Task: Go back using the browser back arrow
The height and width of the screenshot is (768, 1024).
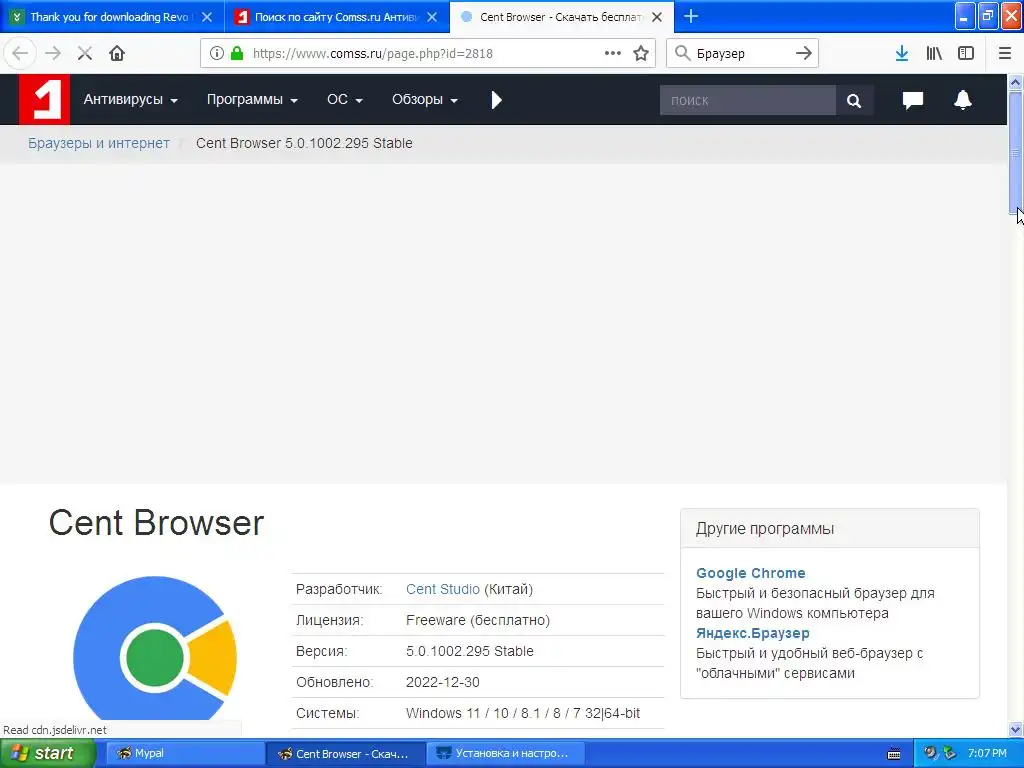Action: [20, 53]
